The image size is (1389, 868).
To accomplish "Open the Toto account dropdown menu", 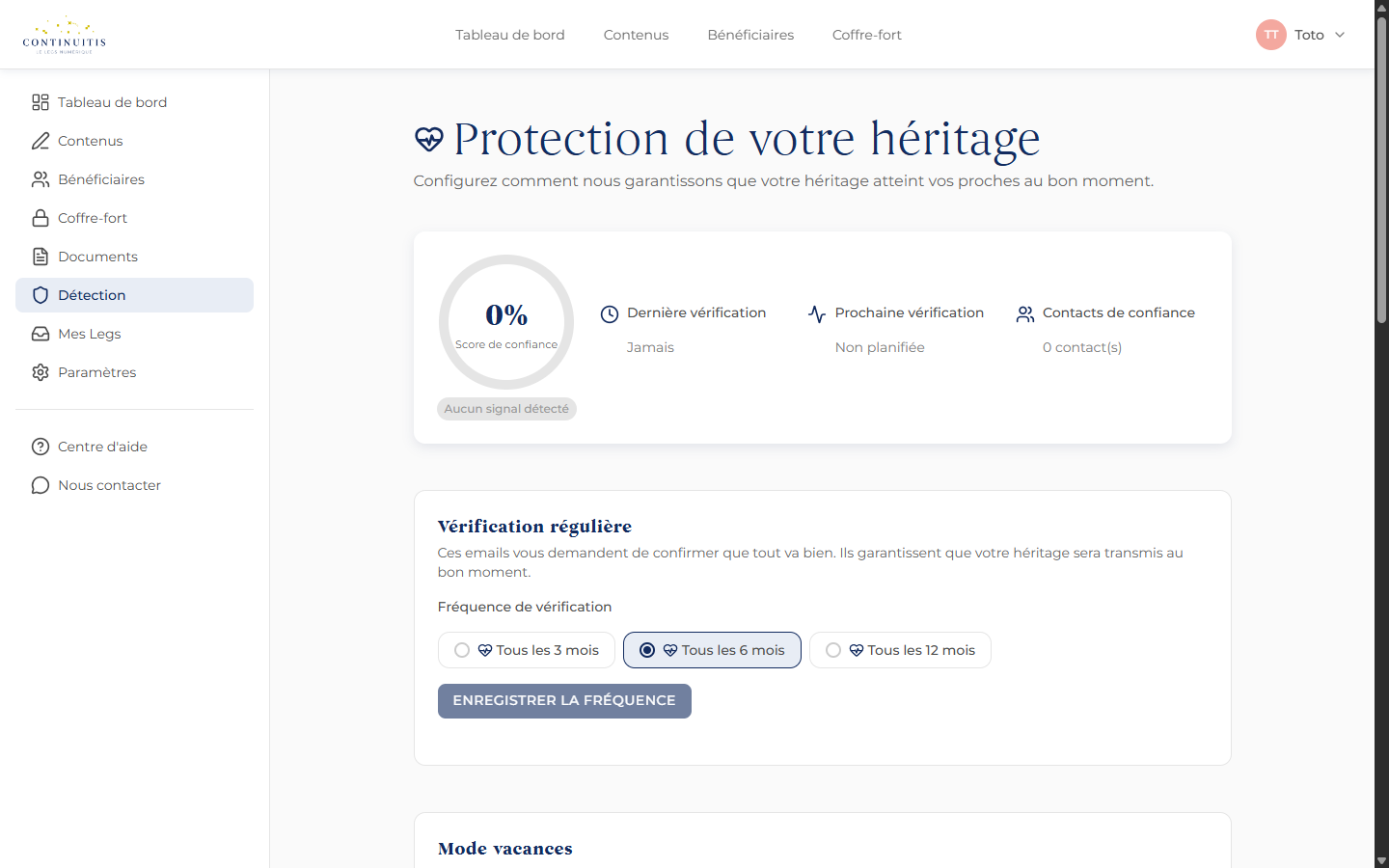I will click(1300, 35).
